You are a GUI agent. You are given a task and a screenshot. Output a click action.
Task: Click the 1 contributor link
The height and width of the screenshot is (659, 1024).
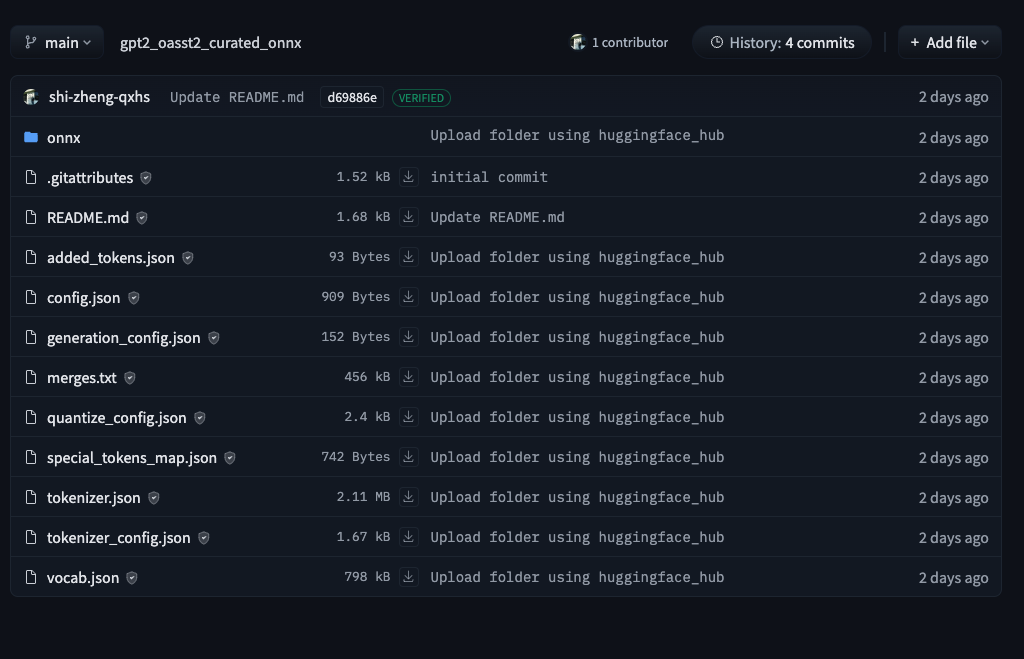pos(619,42)
